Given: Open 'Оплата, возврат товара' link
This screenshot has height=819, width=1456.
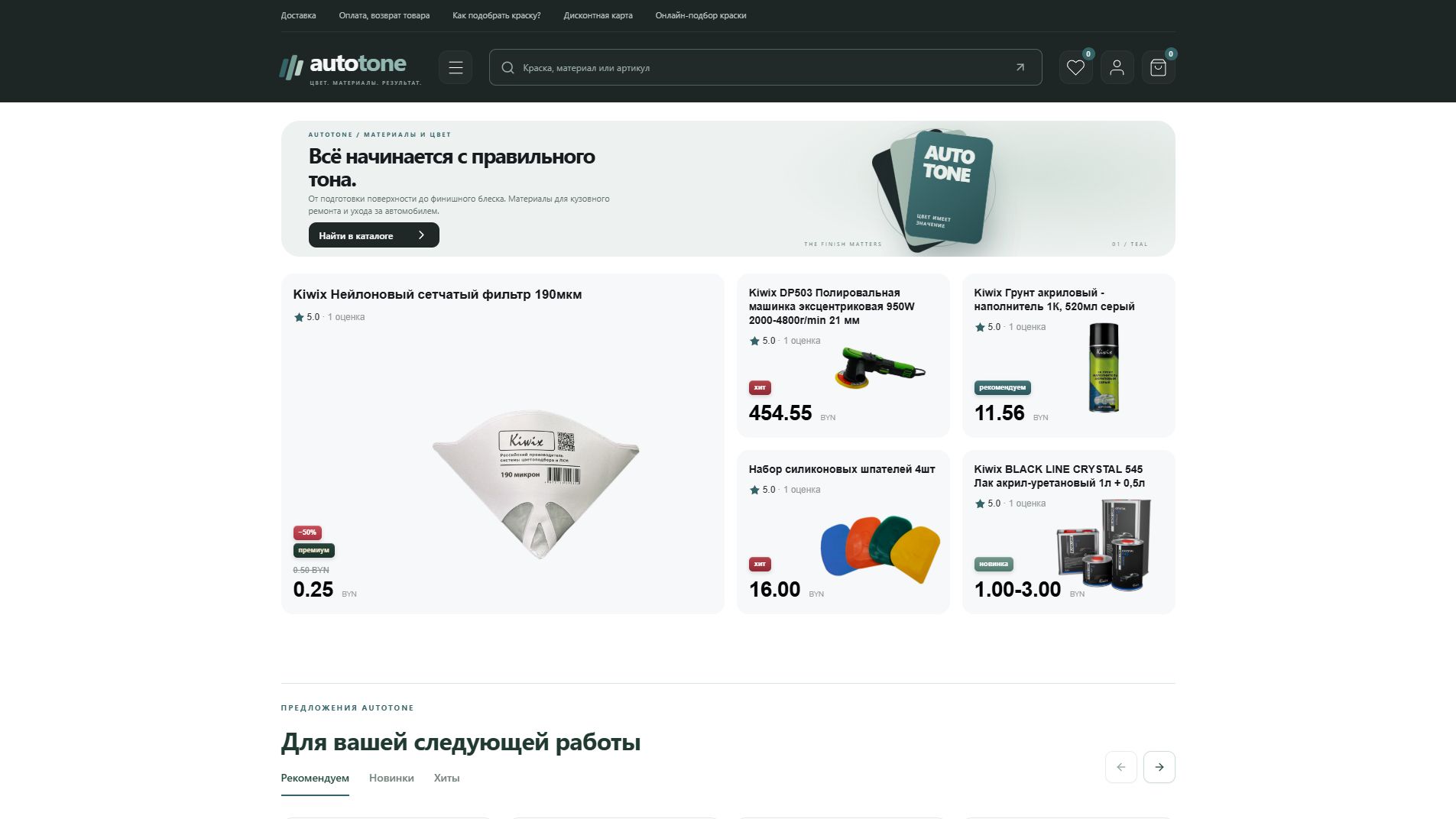Looking at the screenshot, I should pyautogui.click(x=384, y=15).
